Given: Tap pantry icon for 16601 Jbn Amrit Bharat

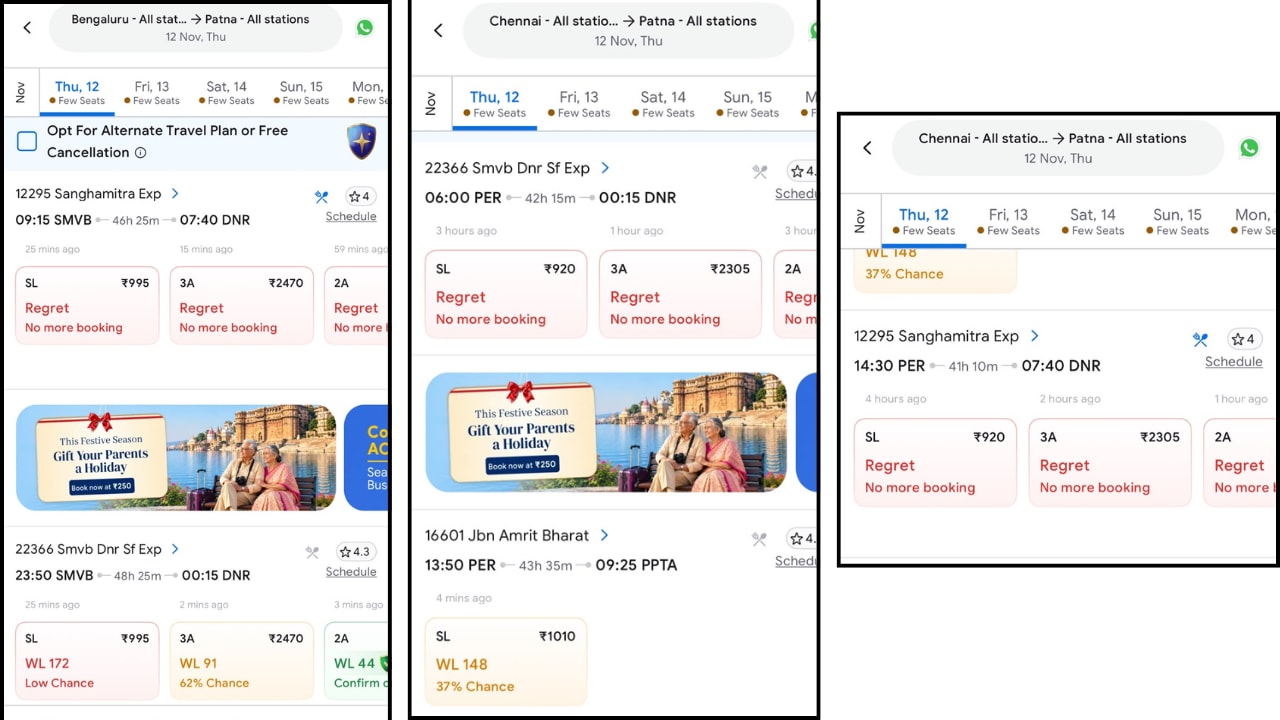Looking at the screenshot, I should point(760,539).
